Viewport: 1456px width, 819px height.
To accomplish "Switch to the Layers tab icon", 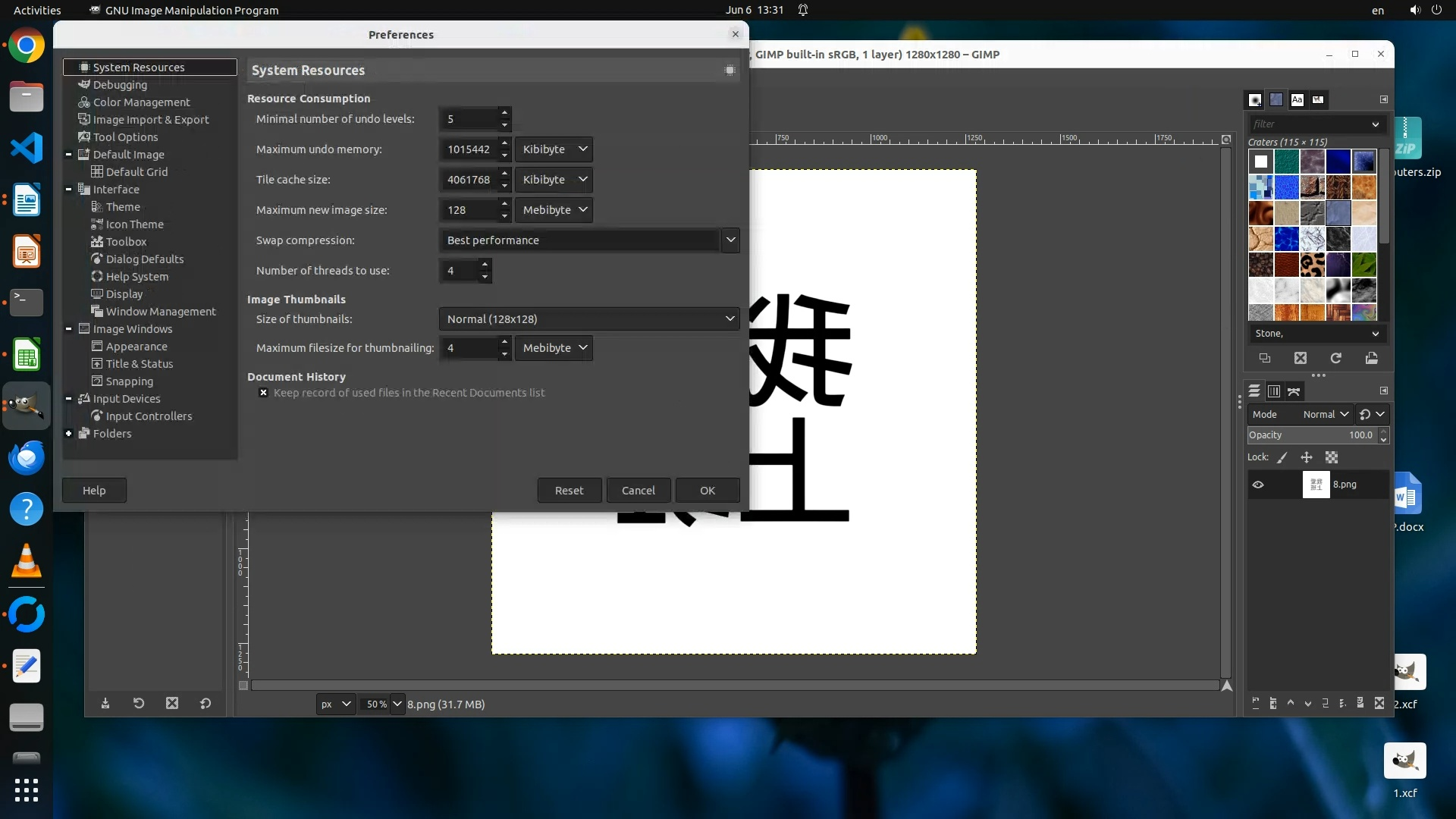I will [x=1254, y=391].
